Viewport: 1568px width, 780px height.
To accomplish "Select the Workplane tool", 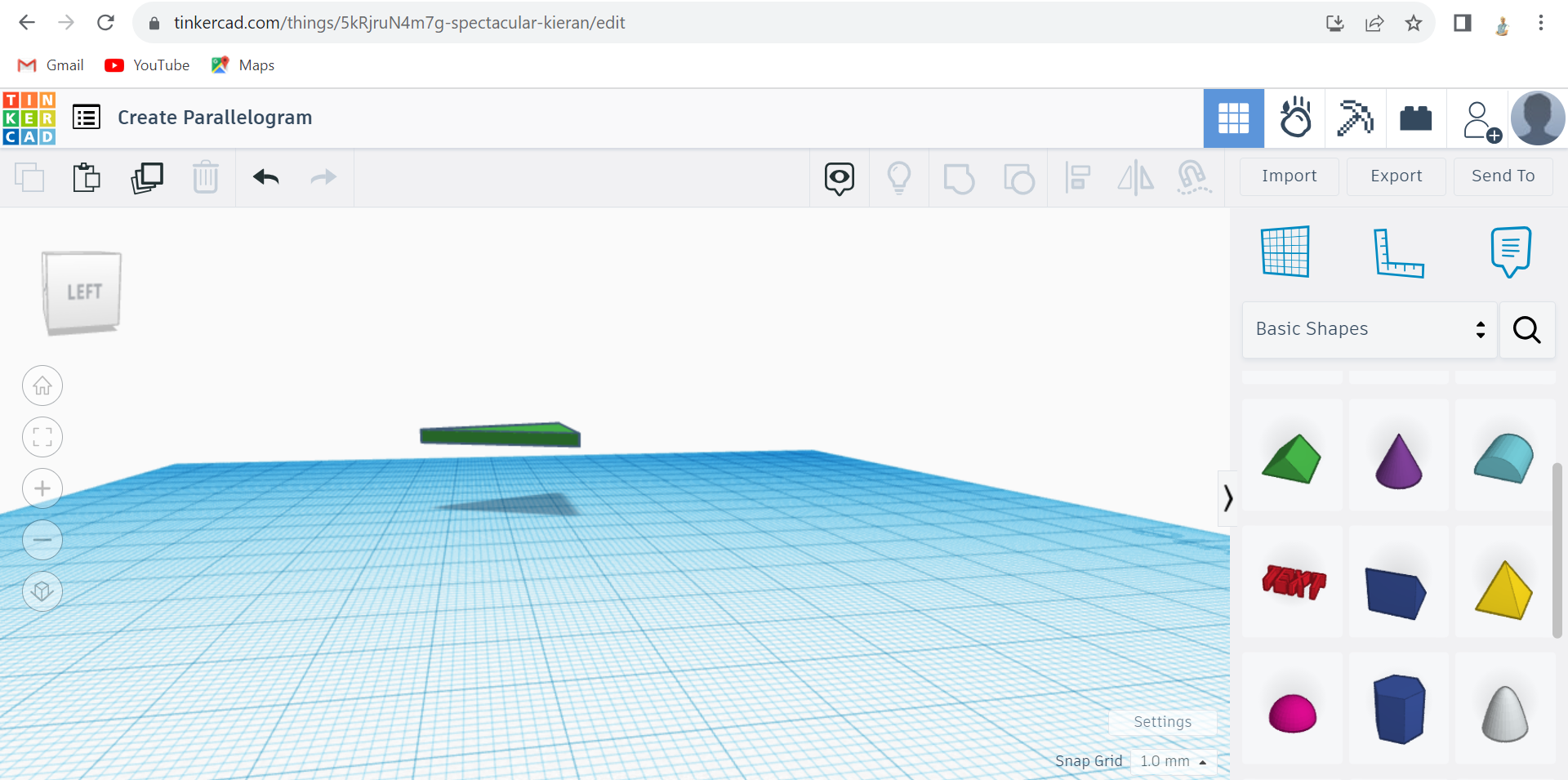I will tap(1285, 252).
